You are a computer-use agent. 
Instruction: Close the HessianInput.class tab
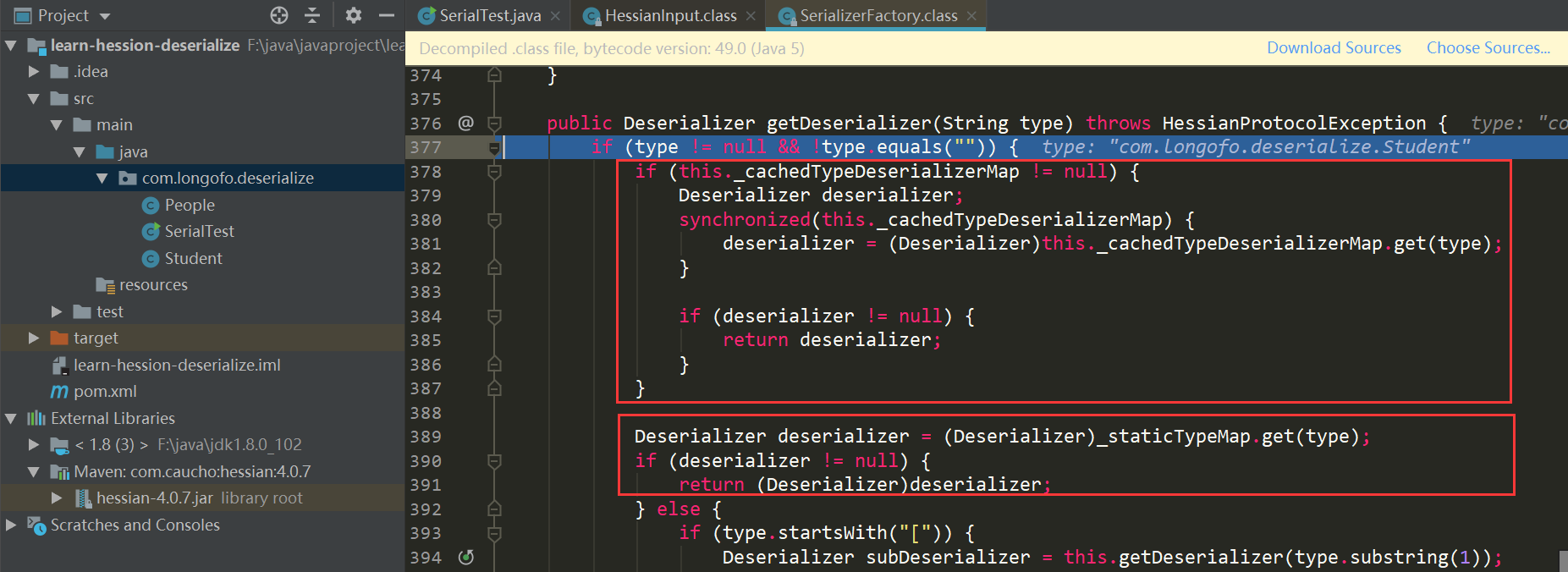(751, 16)
